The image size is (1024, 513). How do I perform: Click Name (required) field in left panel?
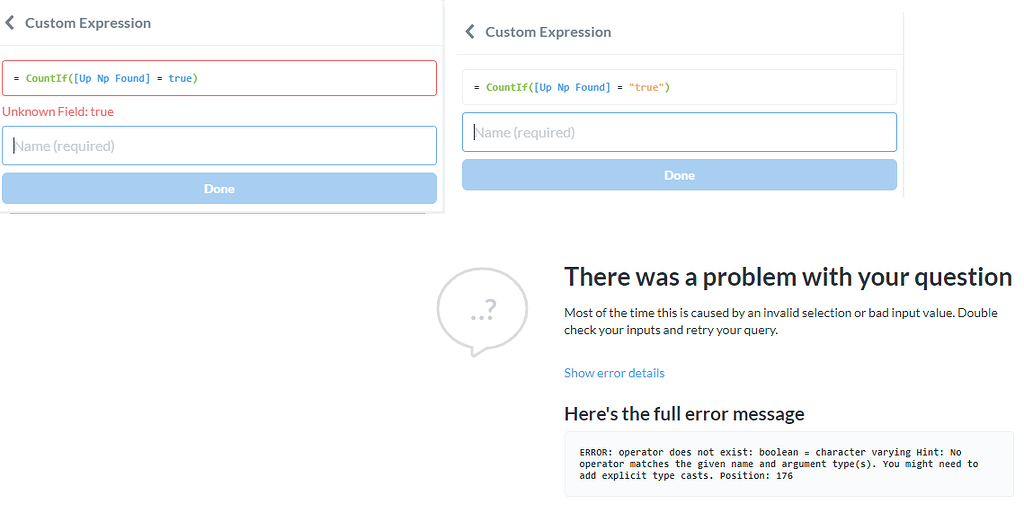coord(219,146)
